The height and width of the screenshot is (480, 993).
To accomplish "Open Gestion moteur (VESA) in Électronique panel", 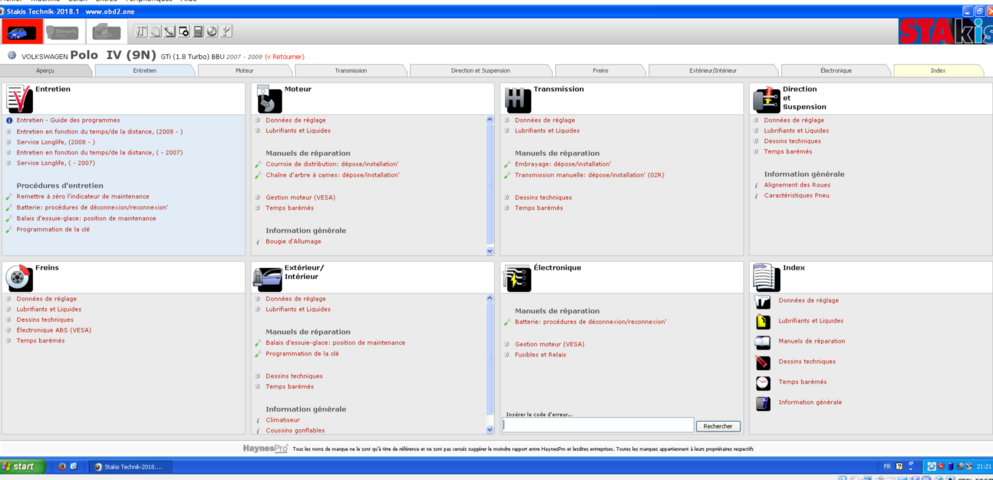I will tap(550, 344).
